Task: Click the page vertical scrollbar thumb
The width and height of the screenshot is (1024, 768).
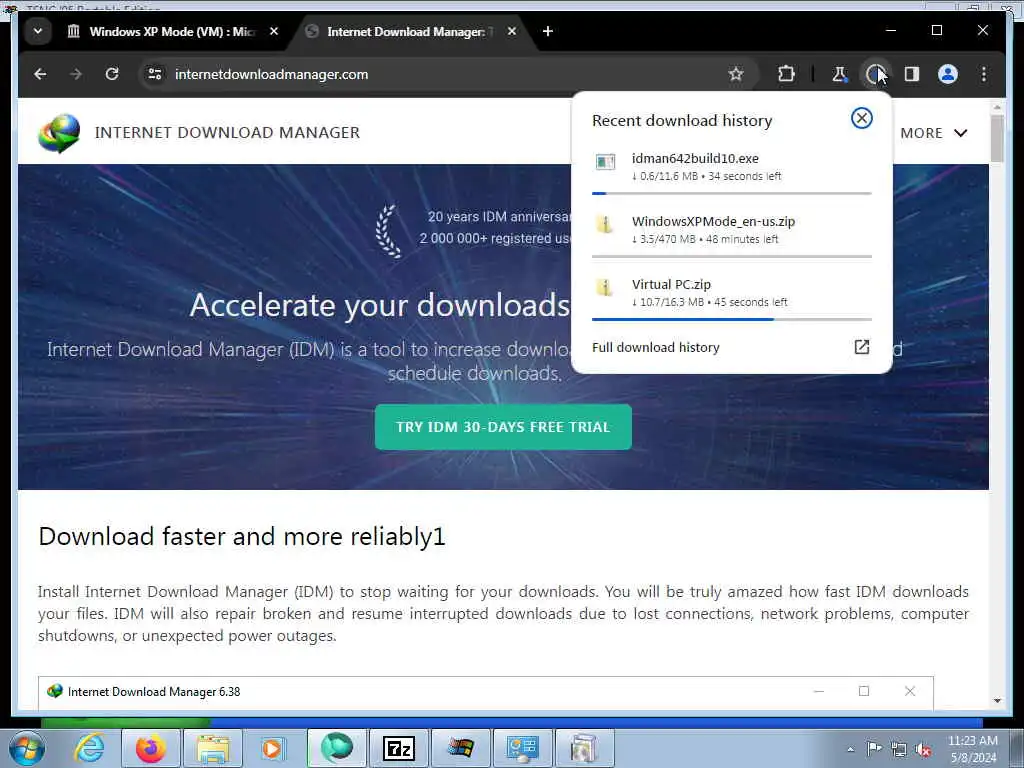Action: [997, 138]
